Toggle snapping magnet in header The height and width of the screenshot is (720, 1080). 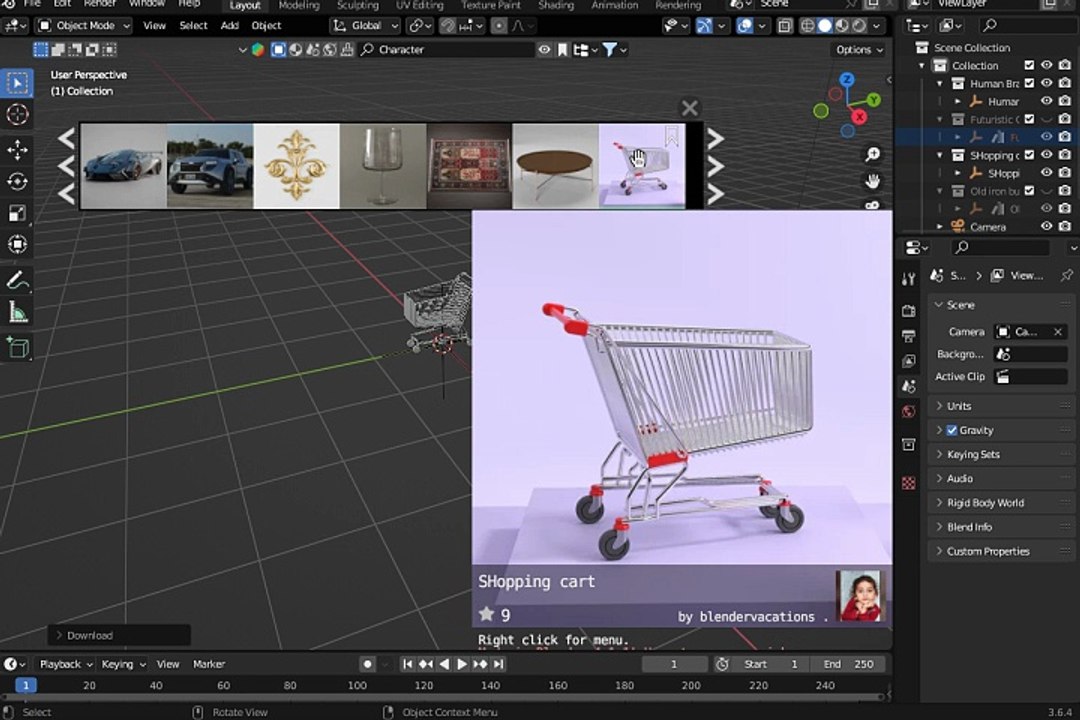point(447,26)
